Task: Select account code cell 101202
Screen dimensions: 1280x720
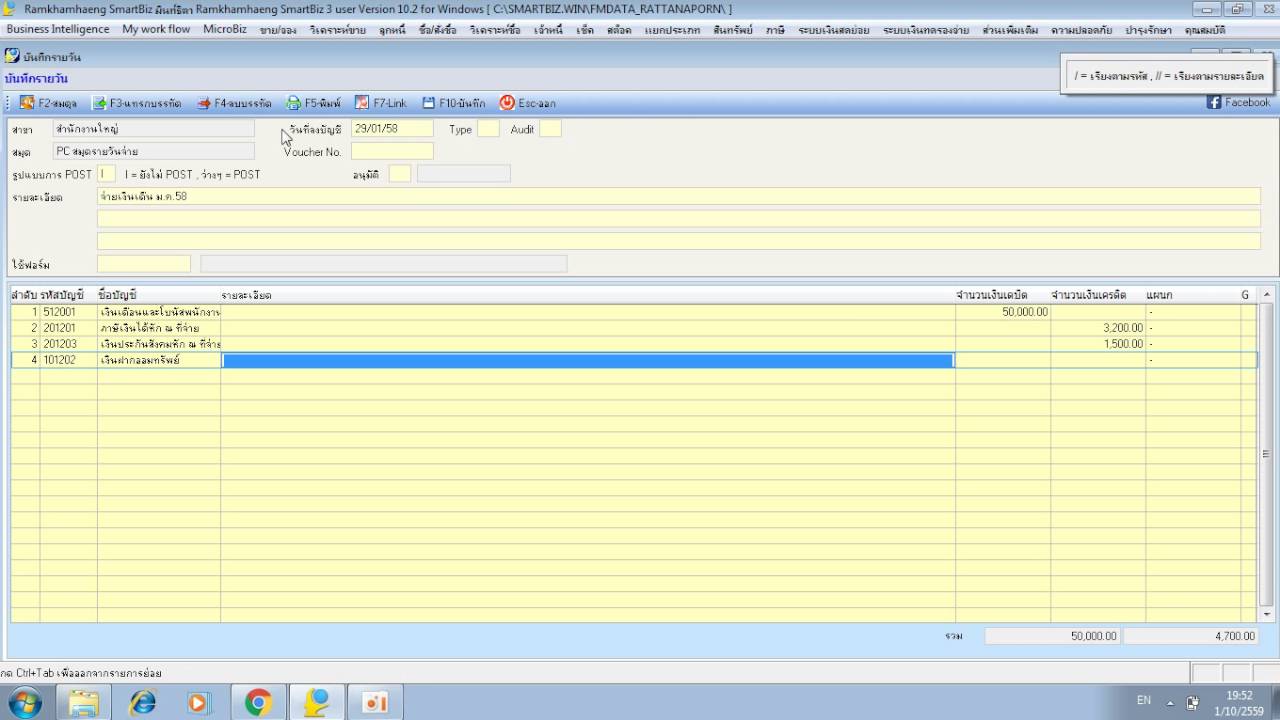Action: (x=68, y=360)
